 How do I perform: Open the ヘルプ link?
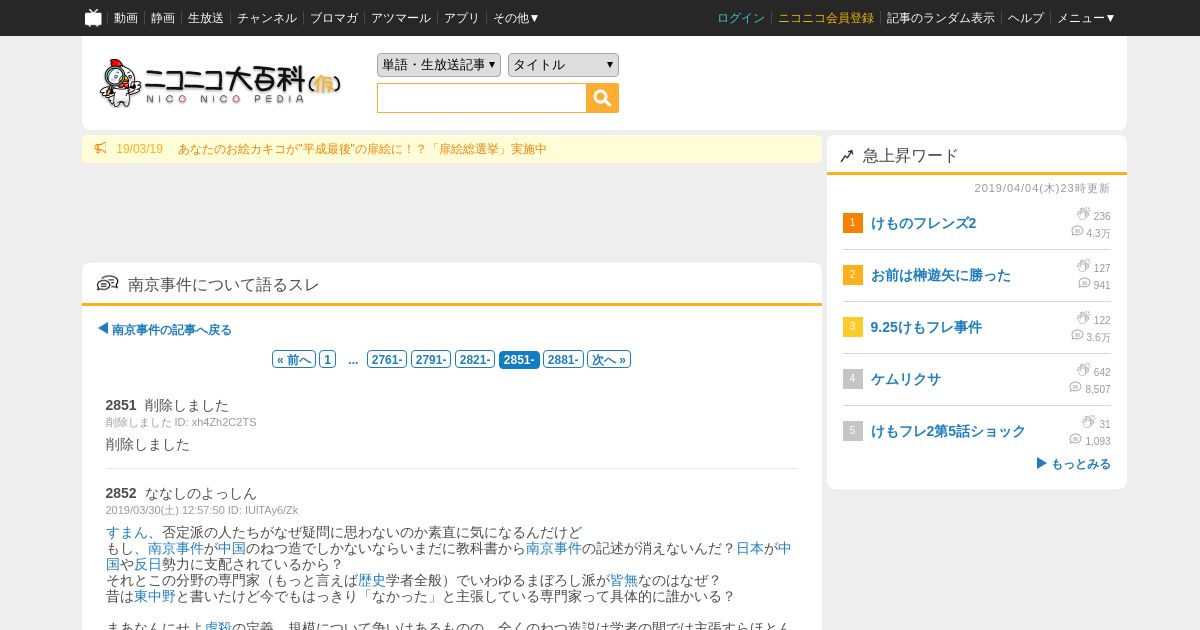[1026, 18]
